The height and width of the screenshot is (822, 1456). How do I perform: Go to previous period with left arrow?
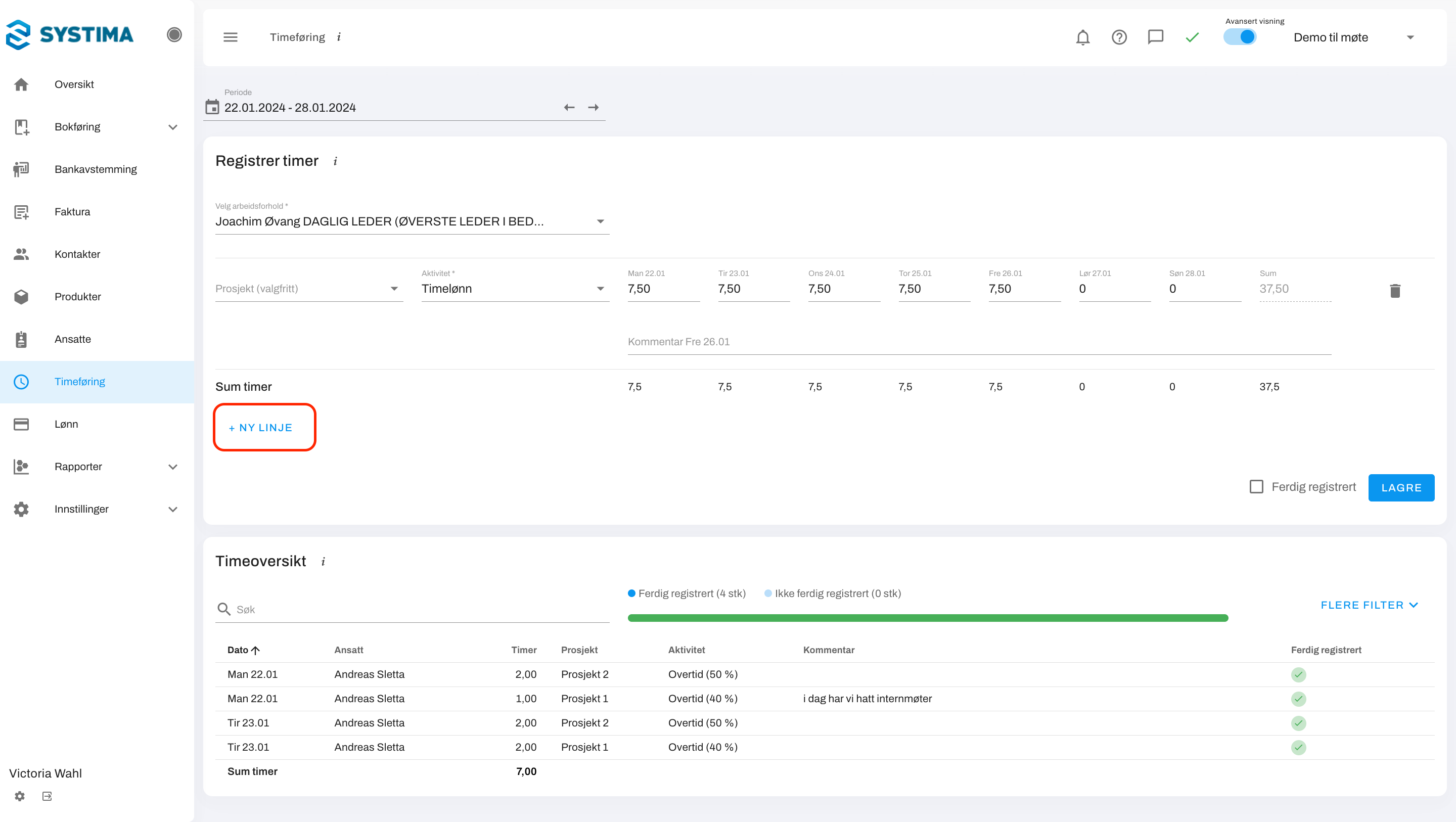569,107
